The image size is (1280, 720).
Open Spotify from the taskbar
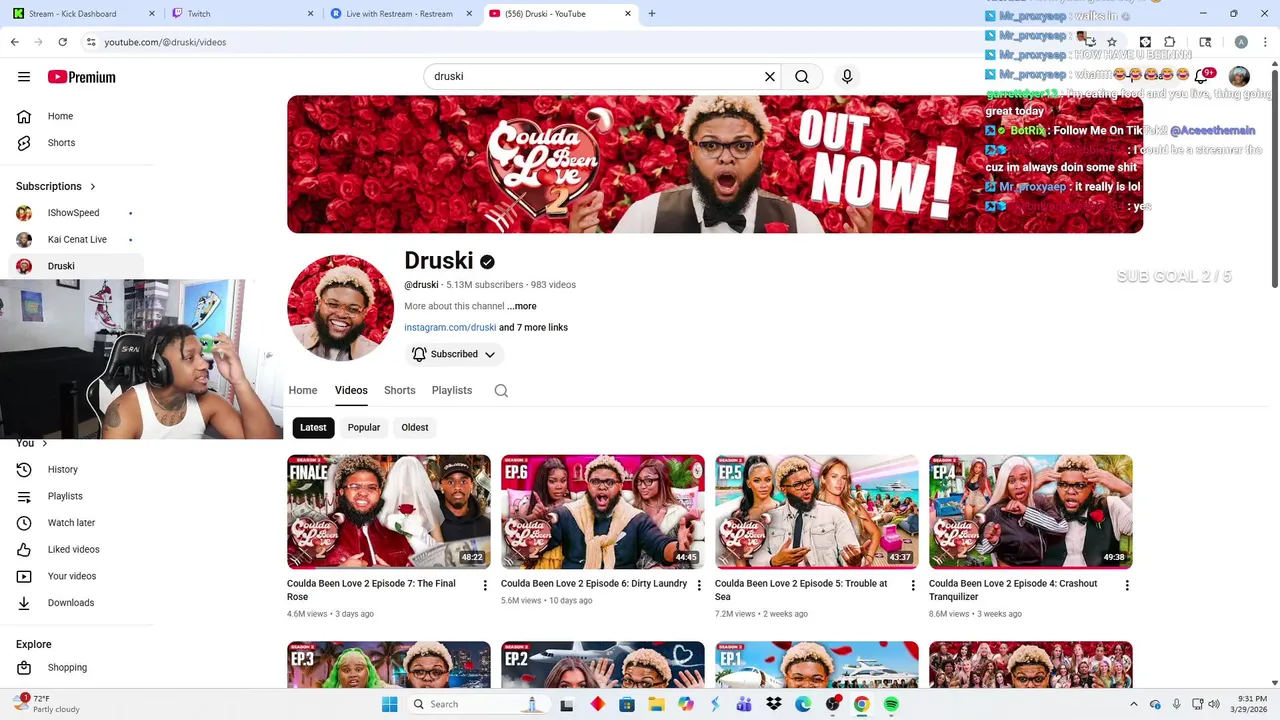[891, 704]
